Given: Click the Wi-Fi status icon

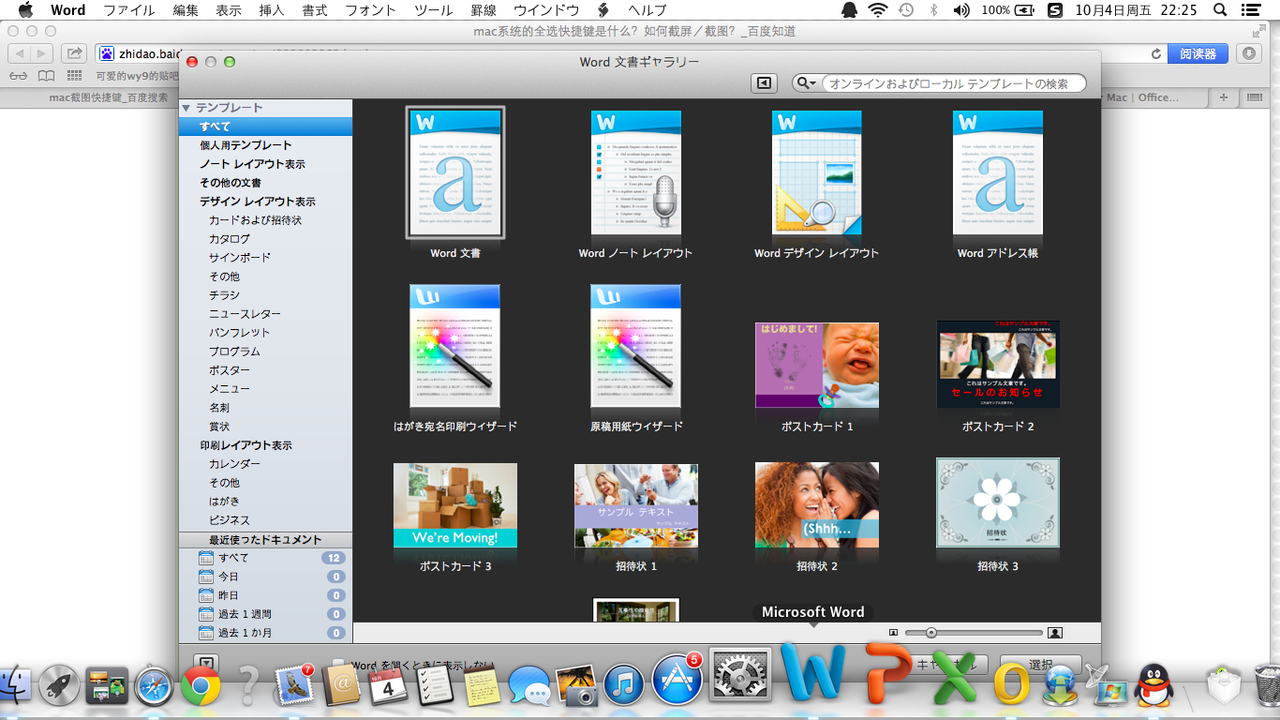Looking at the screenshot, I should [878, 10].
